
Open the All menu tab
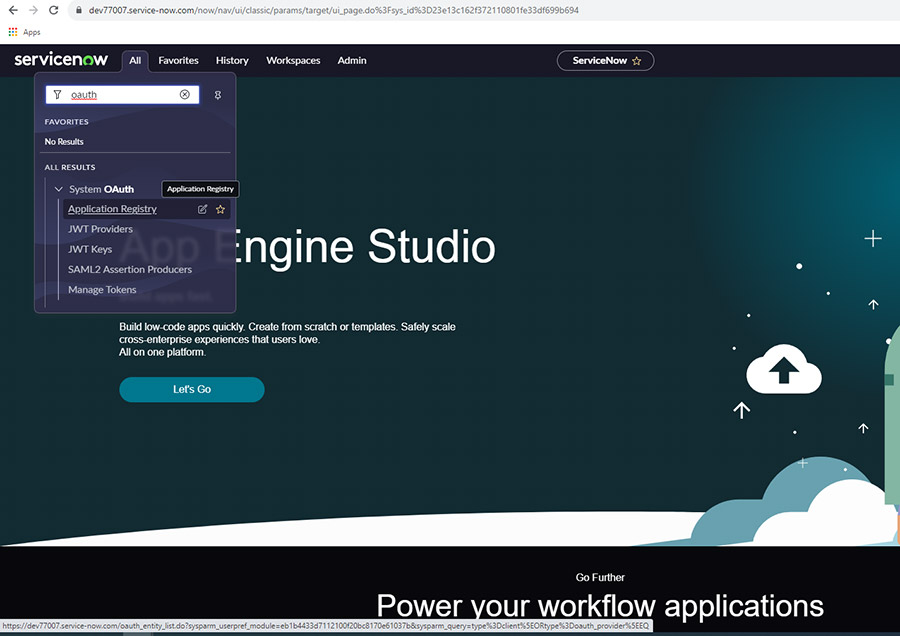point(135,60)
